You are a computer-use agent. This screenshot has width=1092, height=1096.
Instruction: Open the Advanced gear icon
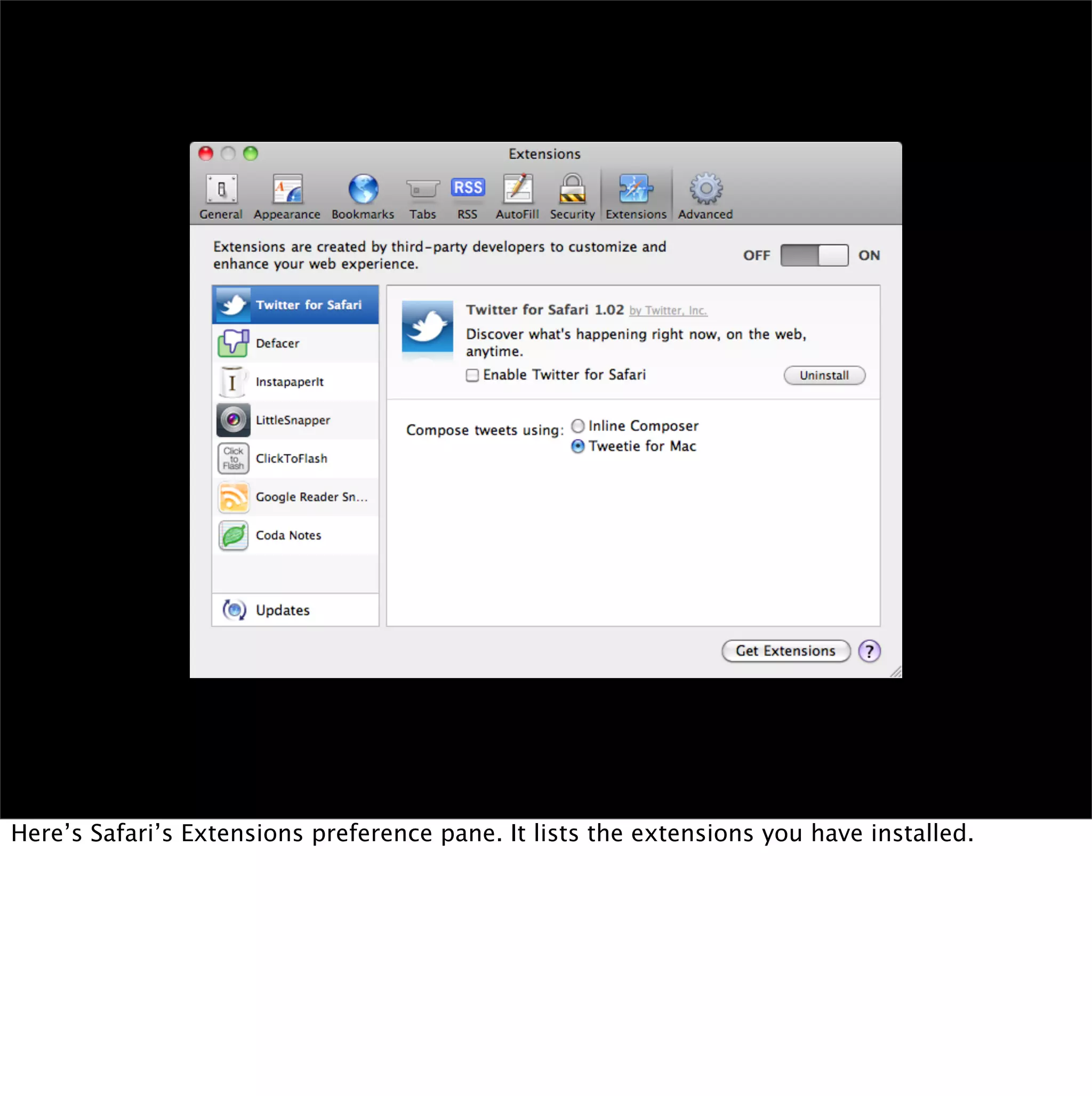pyautogui.click(x=705, y=189)
